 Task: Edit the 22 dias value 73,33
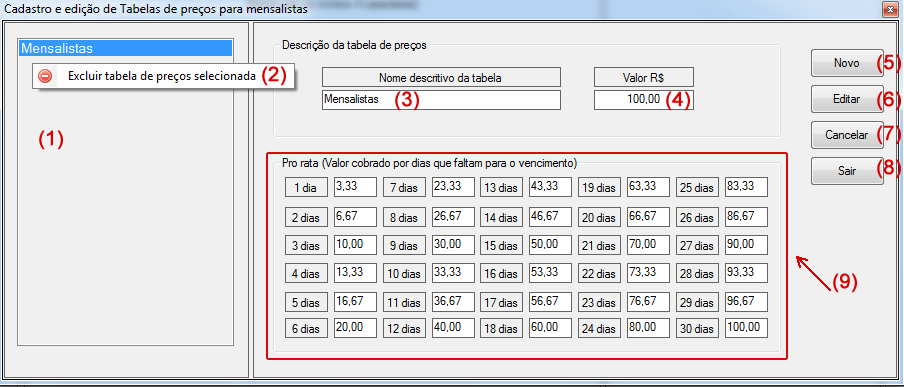[649, 273]
